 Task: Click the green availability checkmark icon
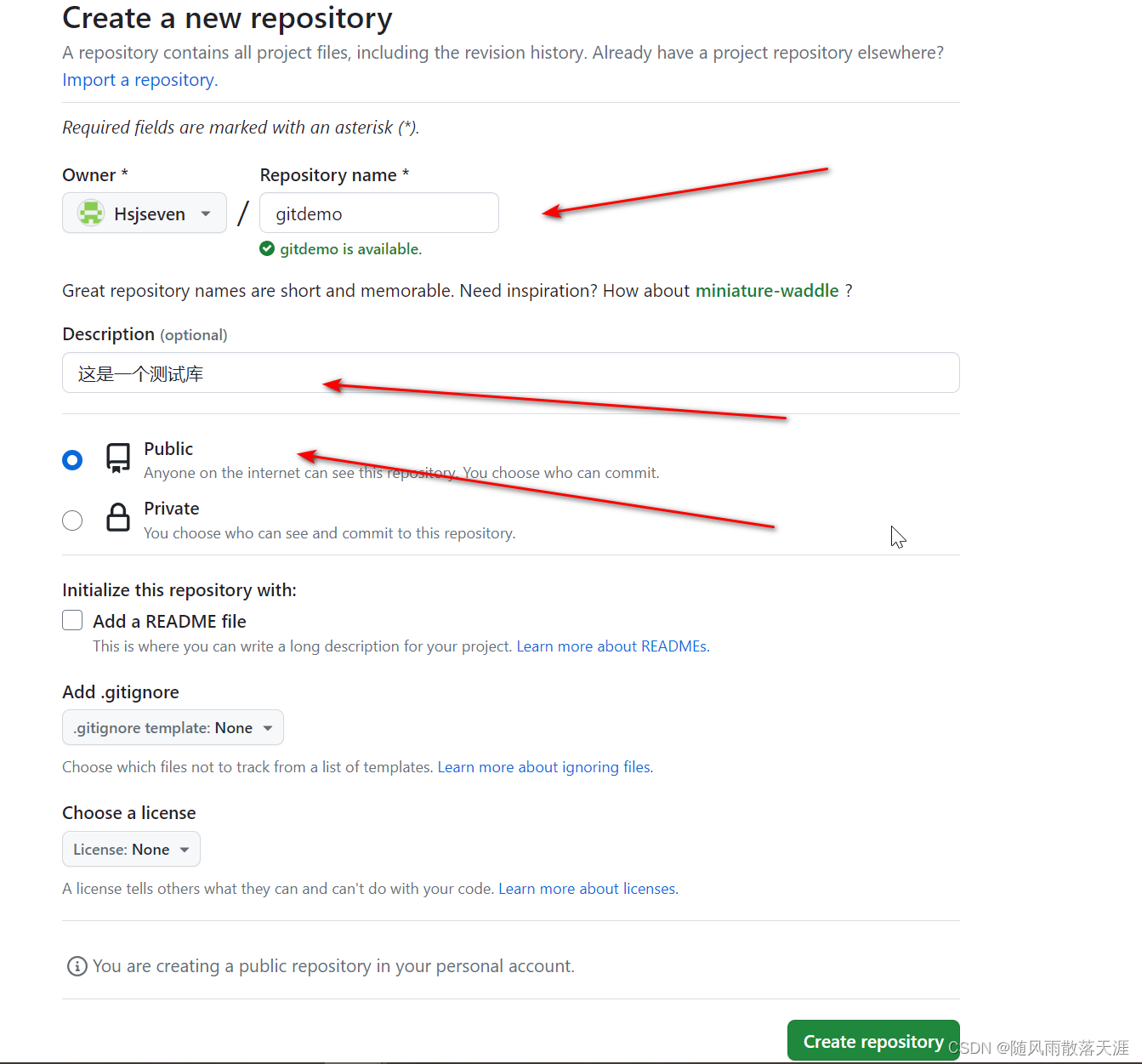(x=267, y=248)
